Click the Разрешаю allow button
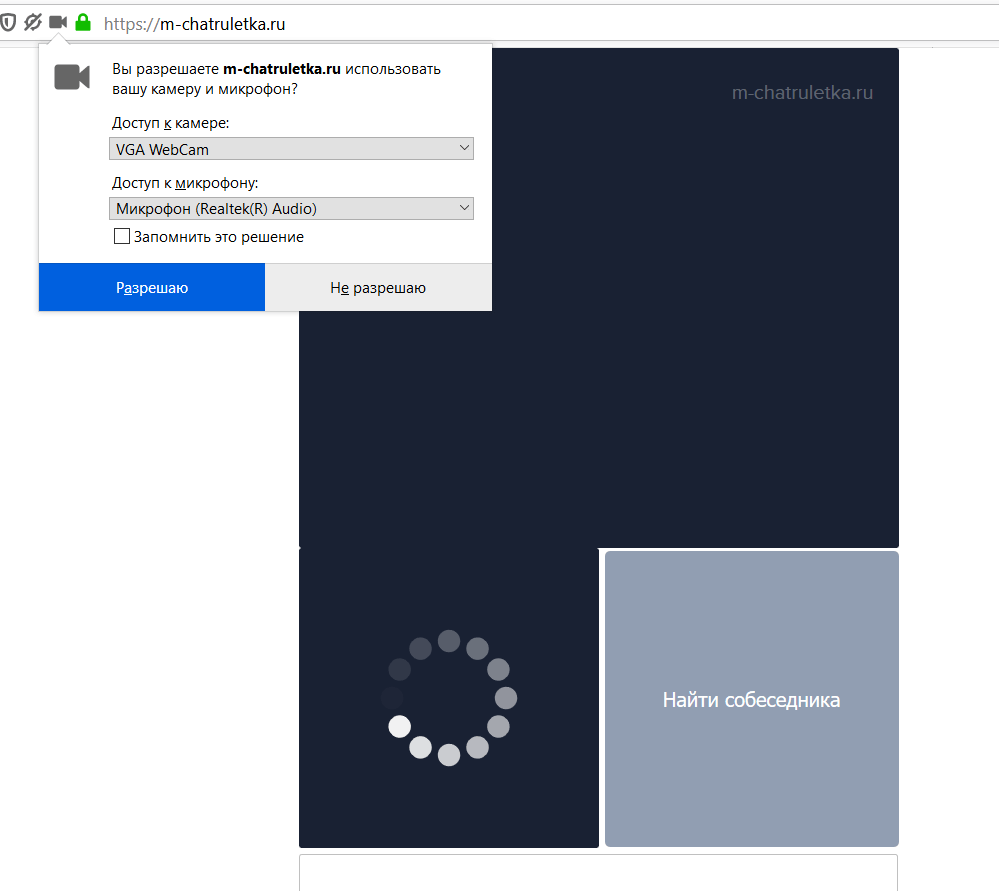Screen dimensions: 999x891 tap(152, 287)
